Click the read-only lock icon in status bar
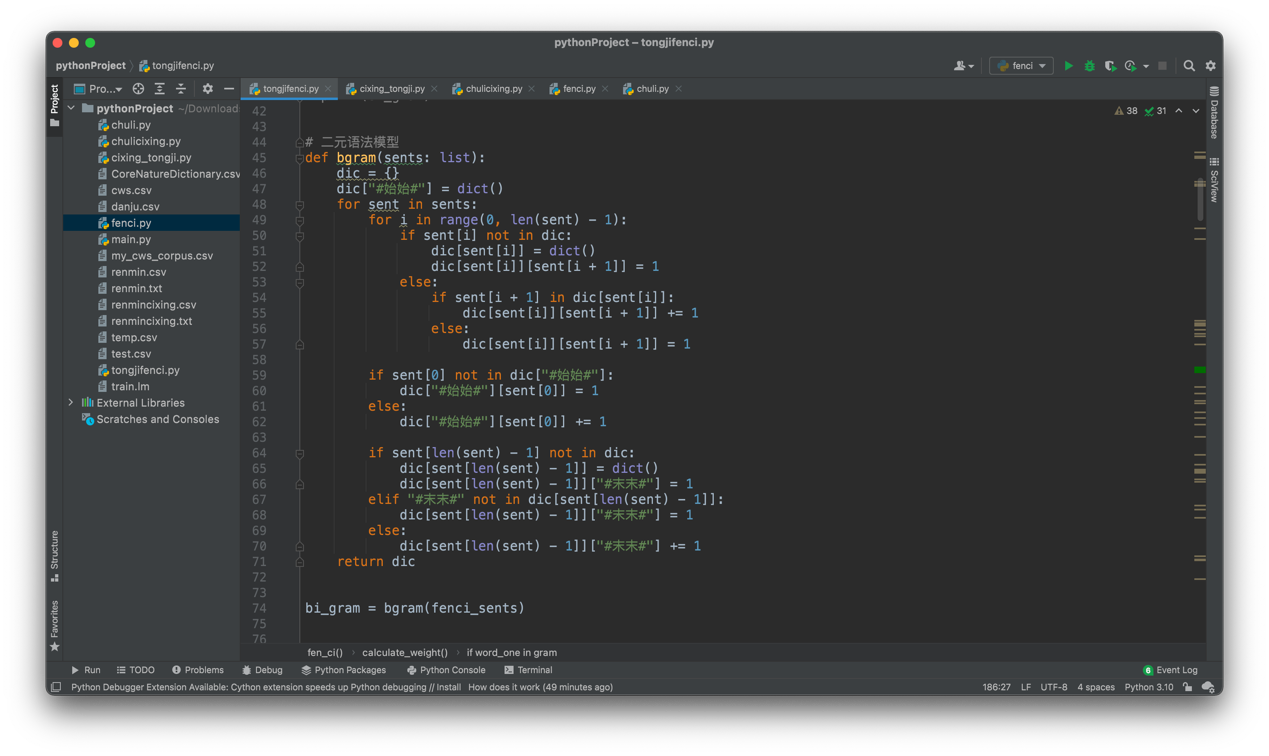Image resolution: width=1269 pixels, height=756 pixels. [1188, 687]
